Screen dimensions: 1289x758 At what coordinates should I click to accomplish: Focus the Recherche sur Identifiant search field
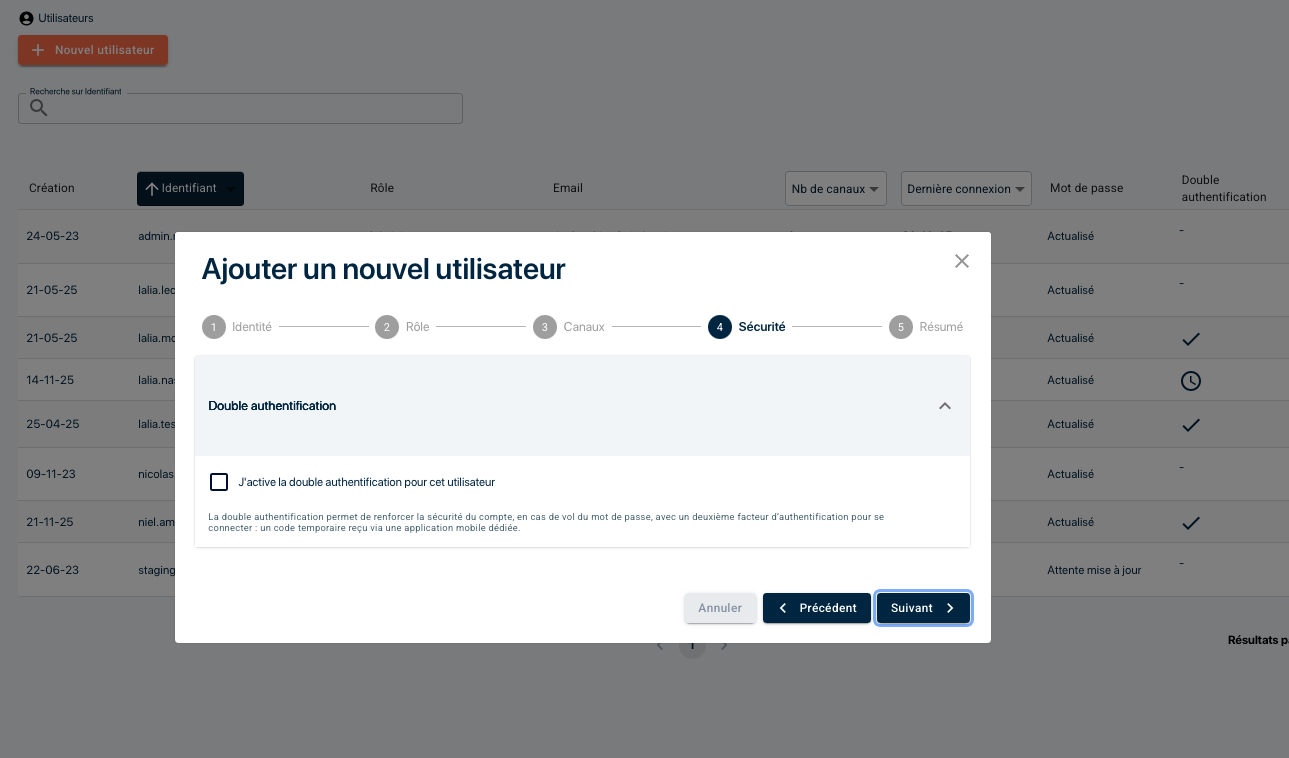[250, 109]
